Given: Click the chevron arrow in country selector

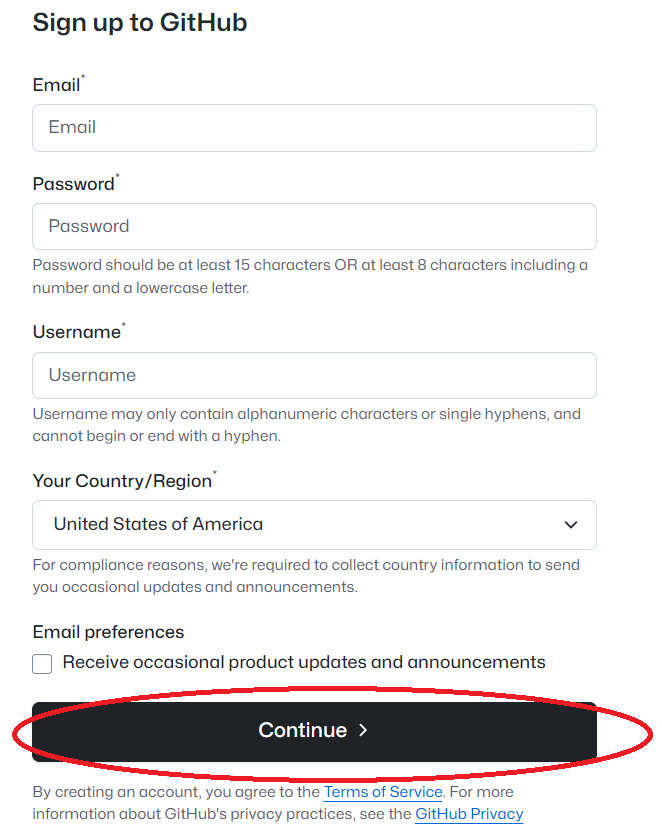Looking at the screenshot, I should 571,525.
